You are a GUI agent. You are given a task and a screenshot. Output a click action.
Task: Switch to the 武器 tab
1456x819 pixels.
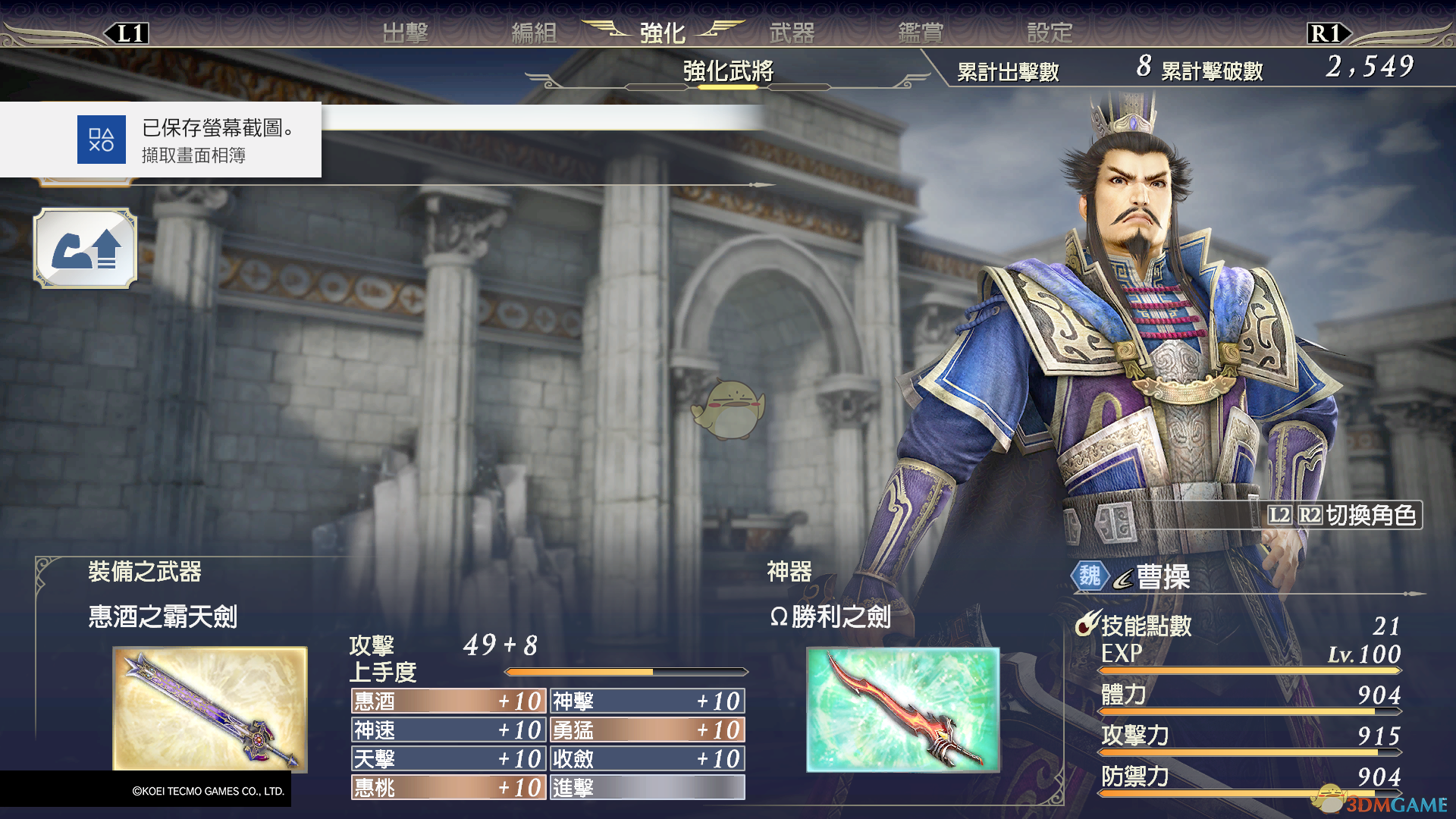click(x=792, y=33)
